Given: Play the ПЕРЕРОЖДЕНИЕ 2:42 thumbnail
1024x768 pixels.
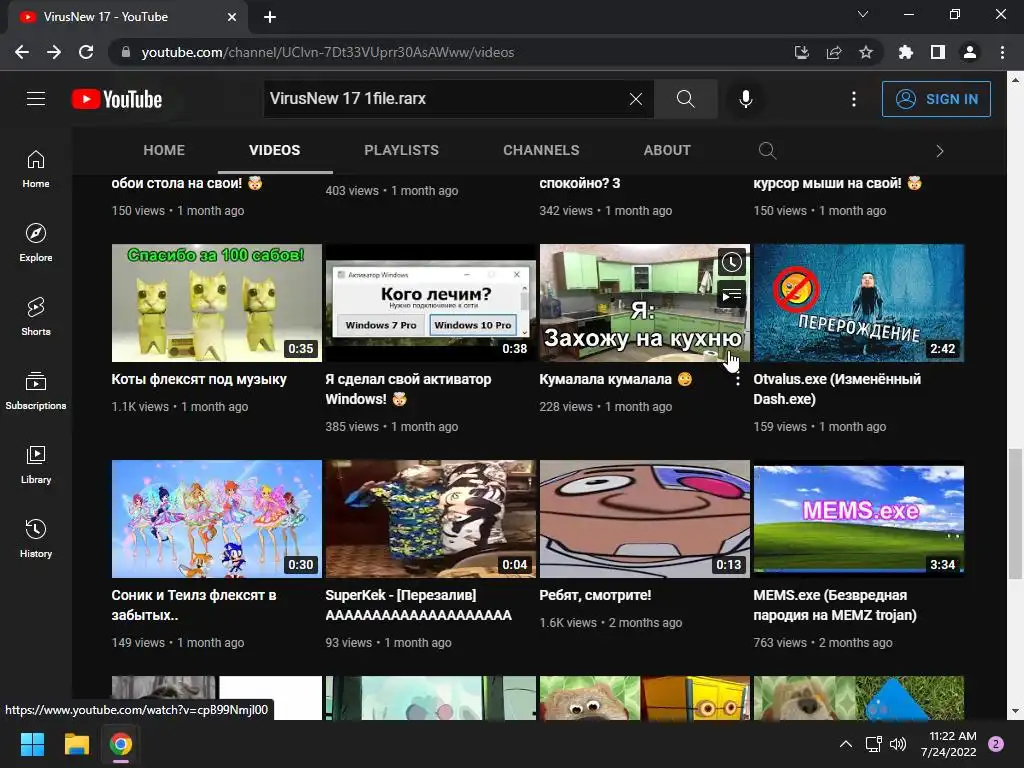Looking at the screenshot, I should coord(859,303).
